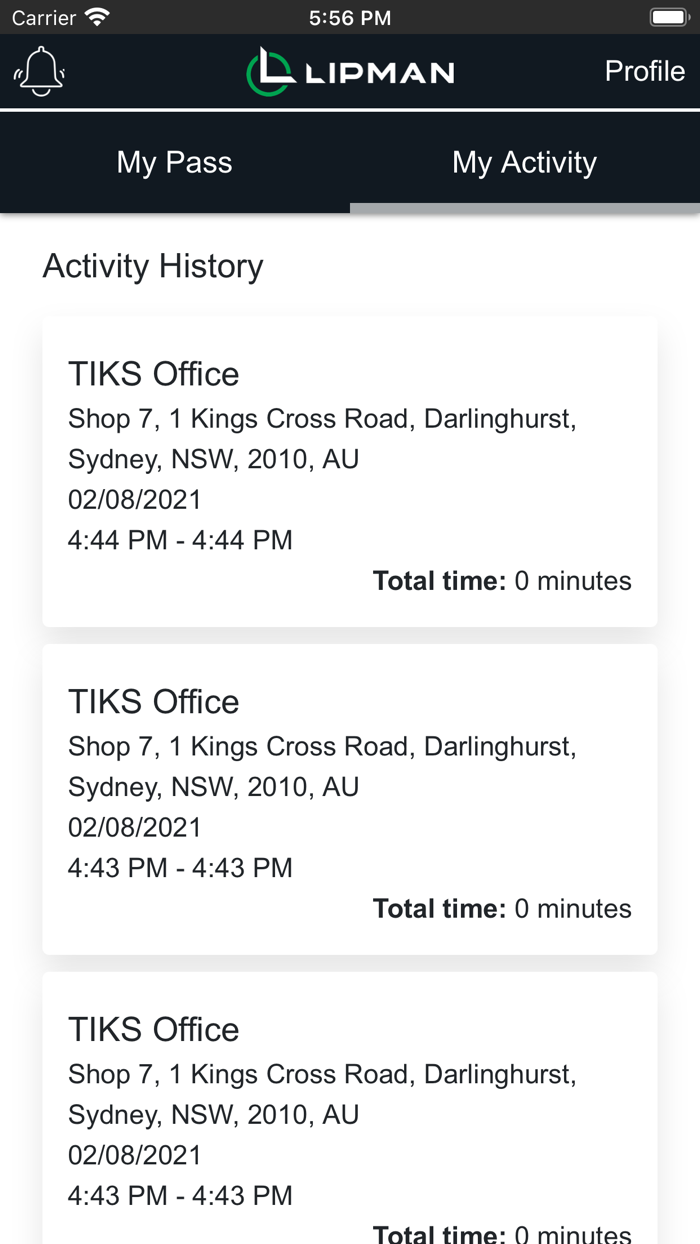Image resolution: width=700 pixels, height=1244 pixels.
Task: Open the Profile page
Action: tap(644, 72)
